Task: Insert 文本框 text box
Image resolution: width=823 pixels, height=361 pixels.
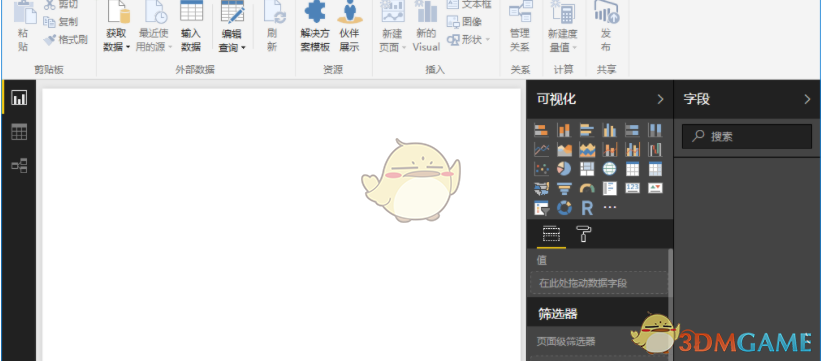Action: (x=469, y=5)
